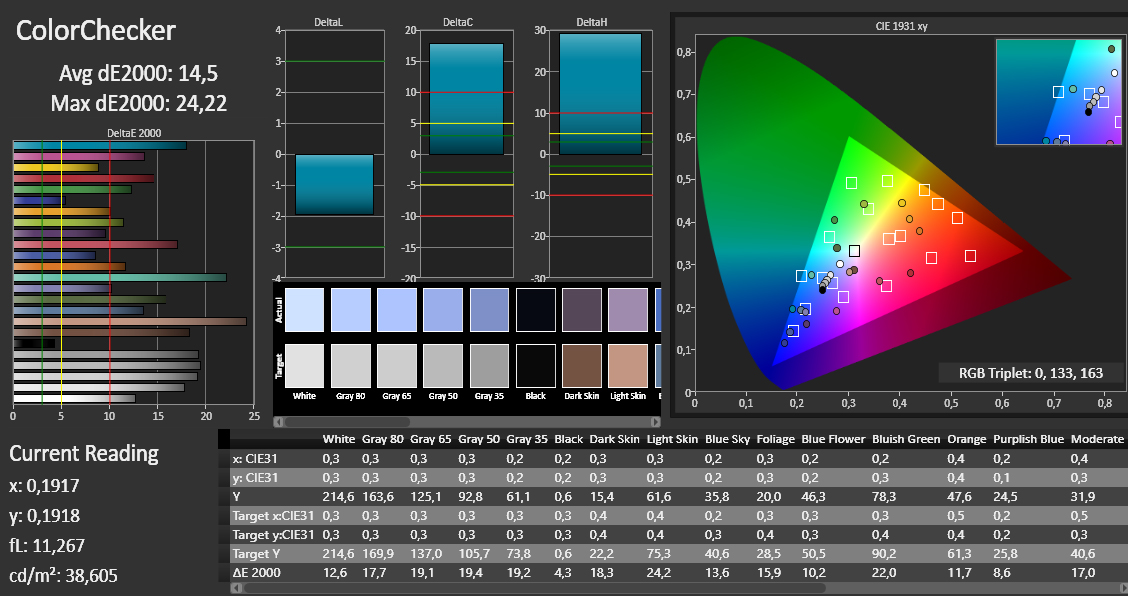Click the top cyan bar in DeltaE 2000 chart
This screenshot has height=596, width=1128.
click(100, 145)
